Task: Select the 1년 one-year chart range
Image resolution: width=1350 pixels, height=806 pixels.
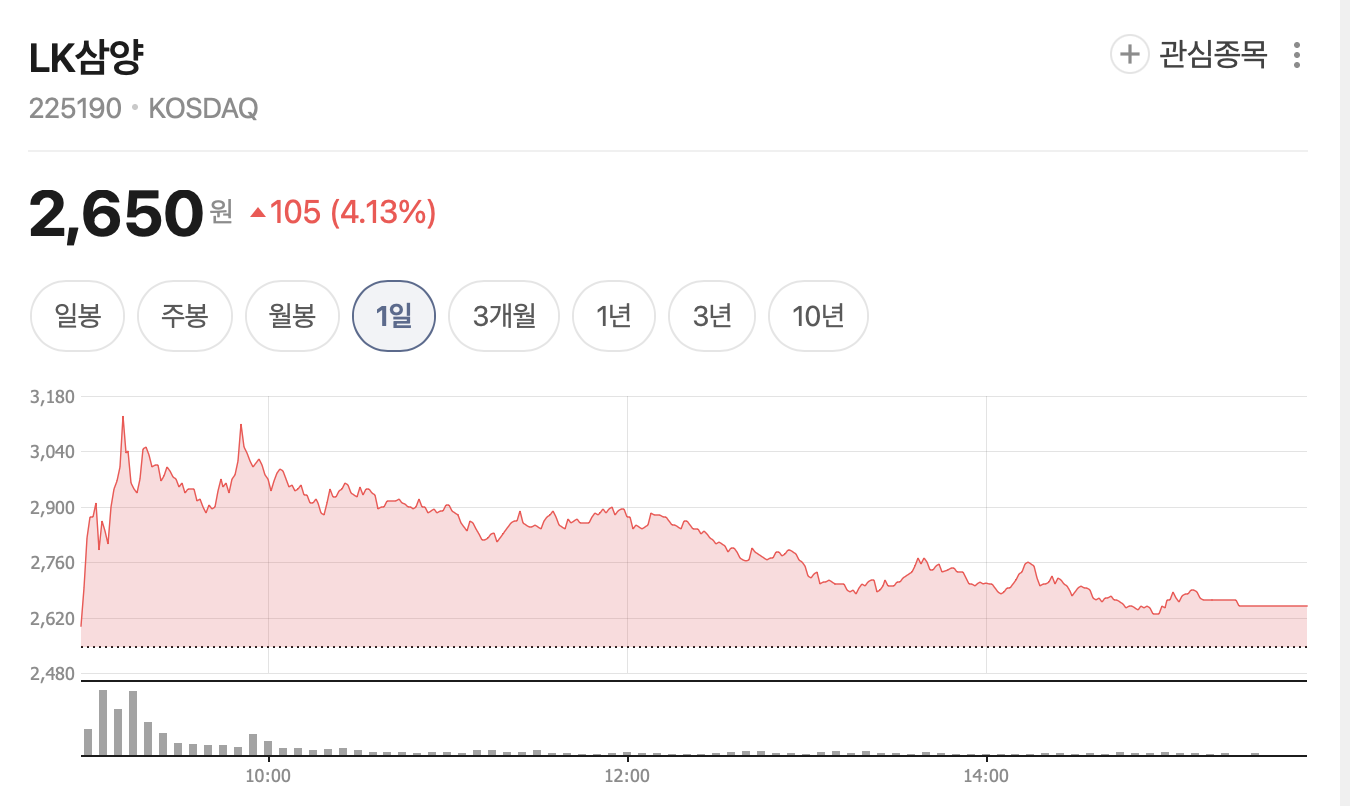Action: pyautogui.click(x=614, y=315)
